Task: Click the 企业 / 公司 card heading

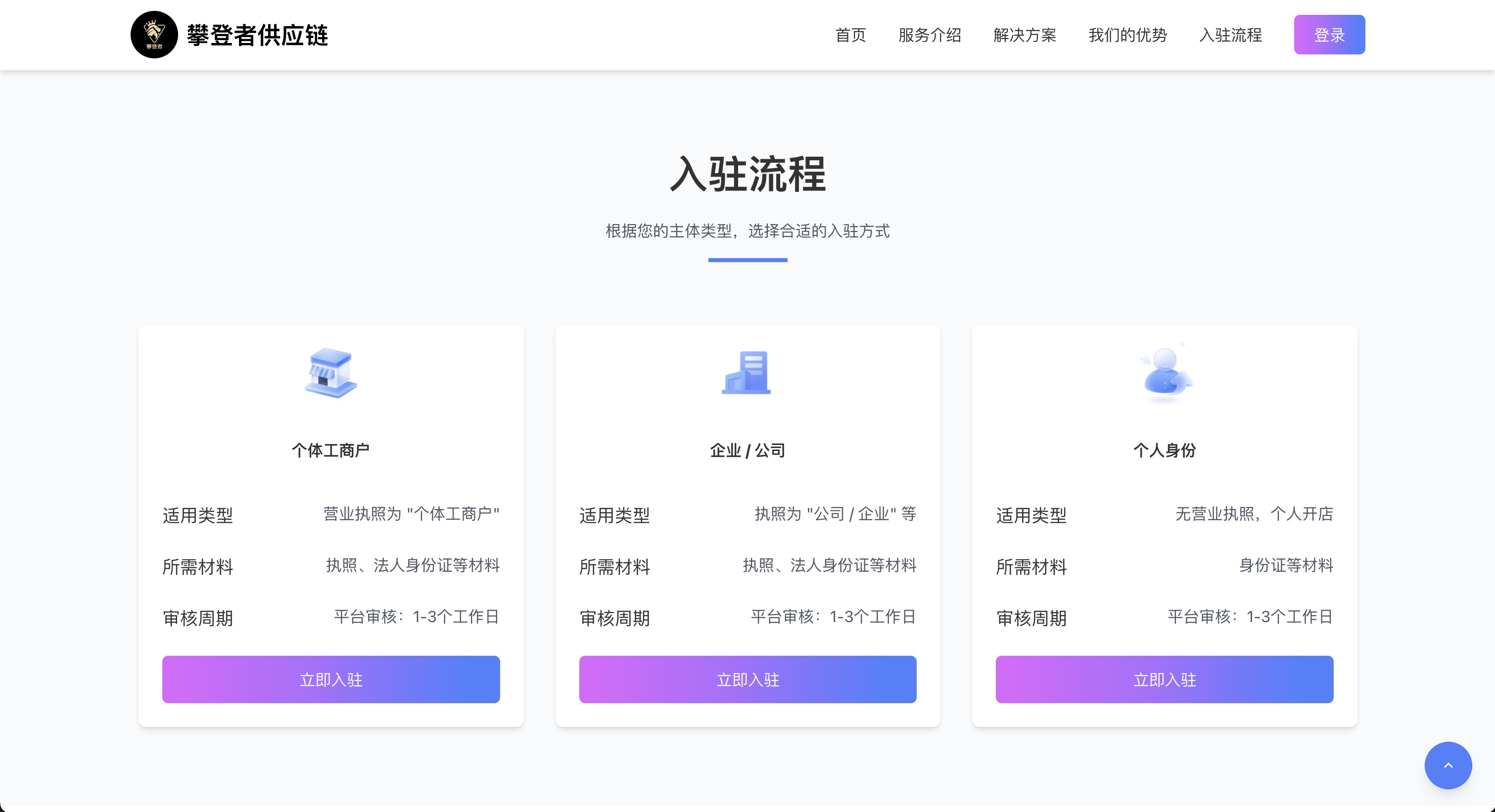Action: (x=747, y=450)
